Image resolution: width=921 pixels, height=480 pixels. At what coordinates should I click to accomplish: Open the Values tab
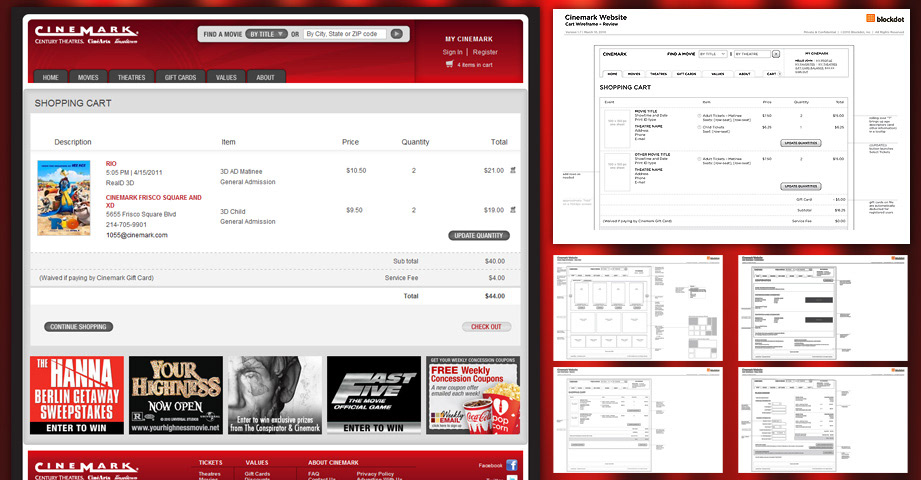(226, 77)
